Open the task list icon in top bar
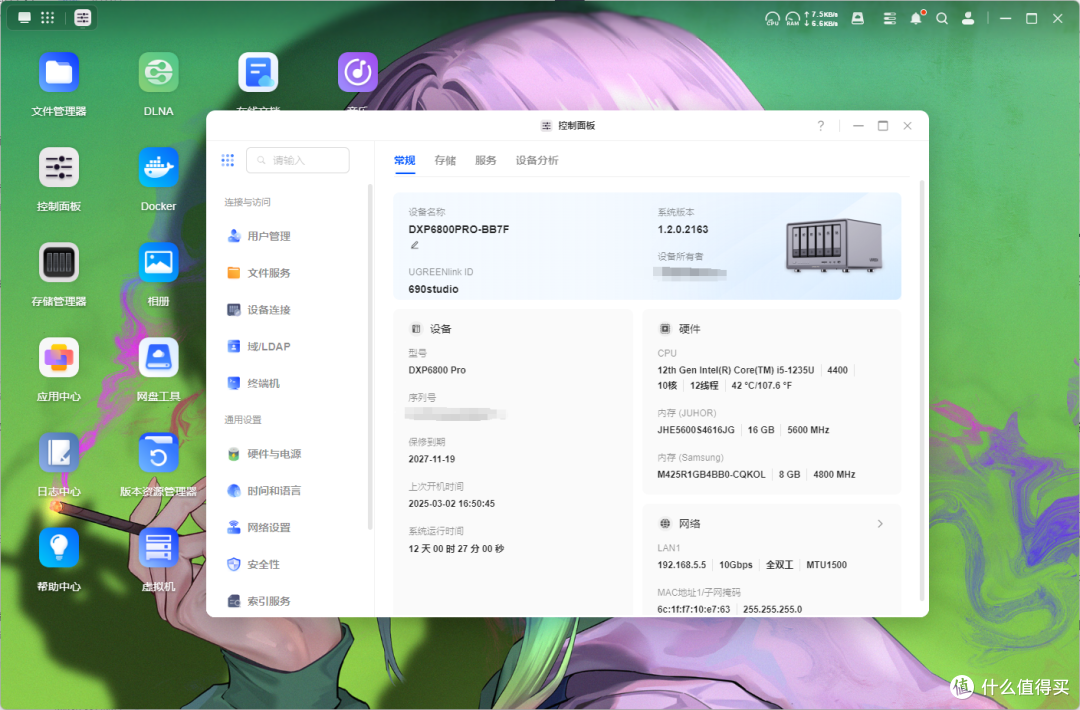1080x710 pixels. 890,19
